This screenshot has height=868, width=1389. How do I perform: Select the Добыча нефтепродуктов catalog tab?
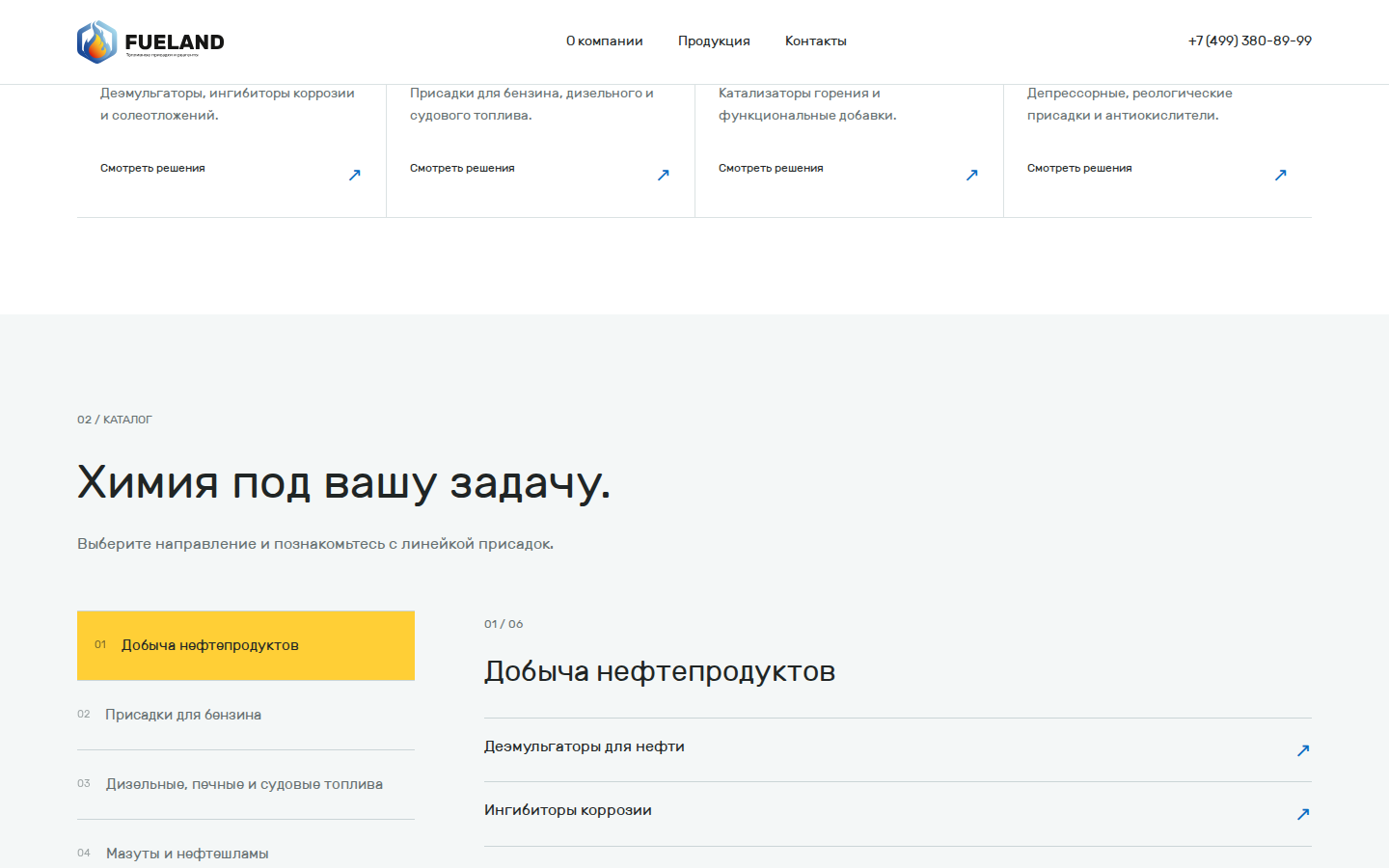coord(246,645)
